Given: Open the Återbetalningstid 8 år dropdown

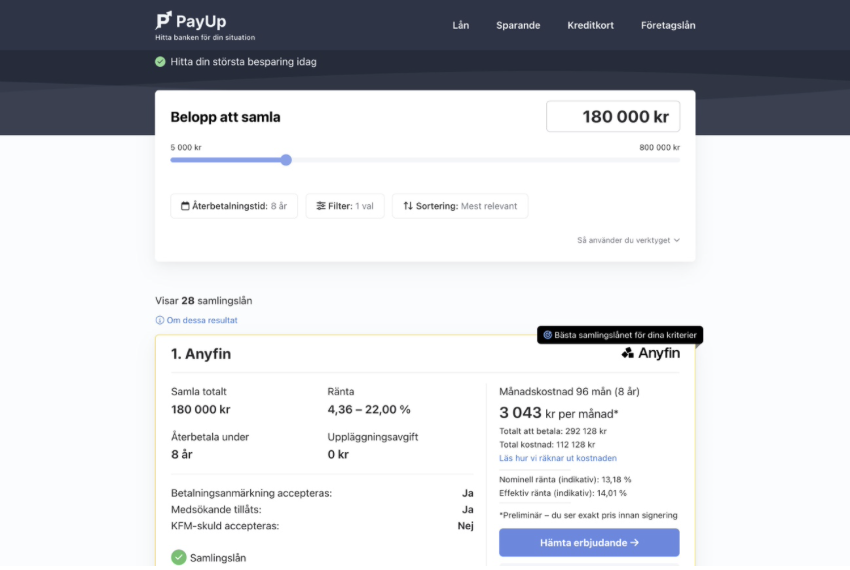Looking at the screenshot, I should coord(234,206).
